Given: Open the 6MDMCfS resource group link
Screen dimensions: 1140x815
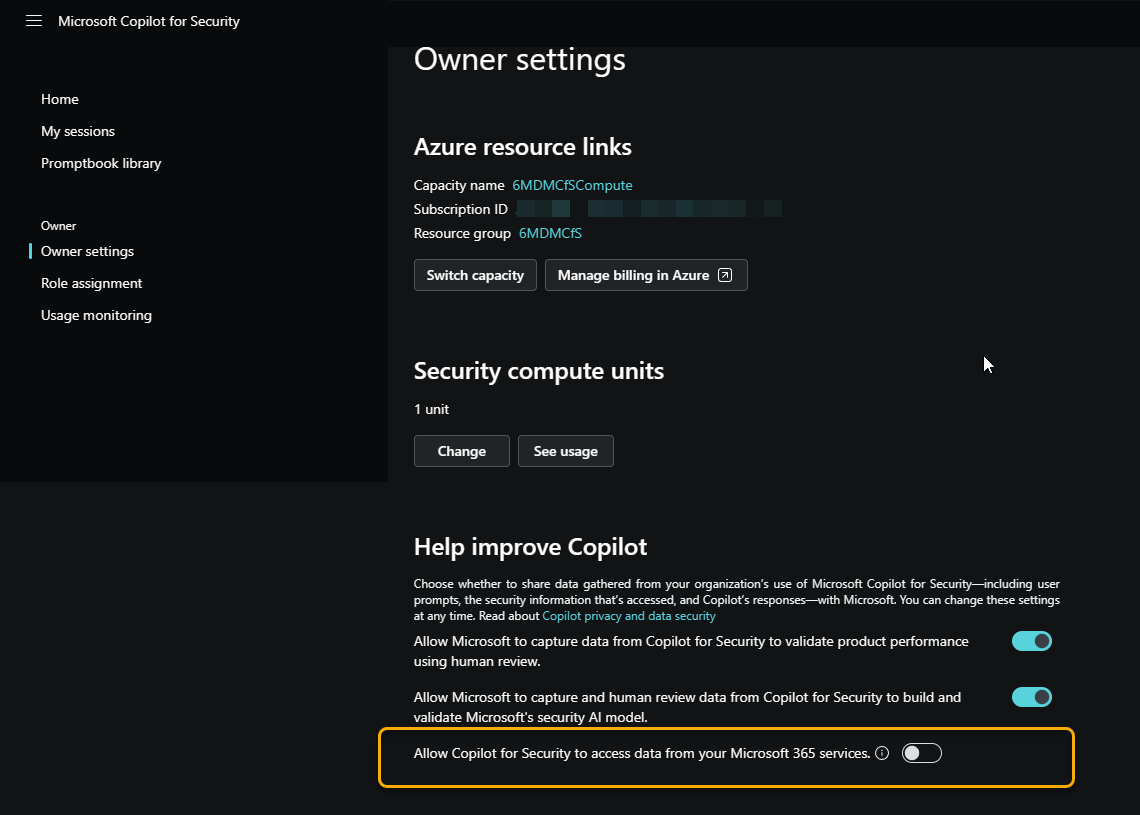Looking at the screenshot, I should 550,233.
